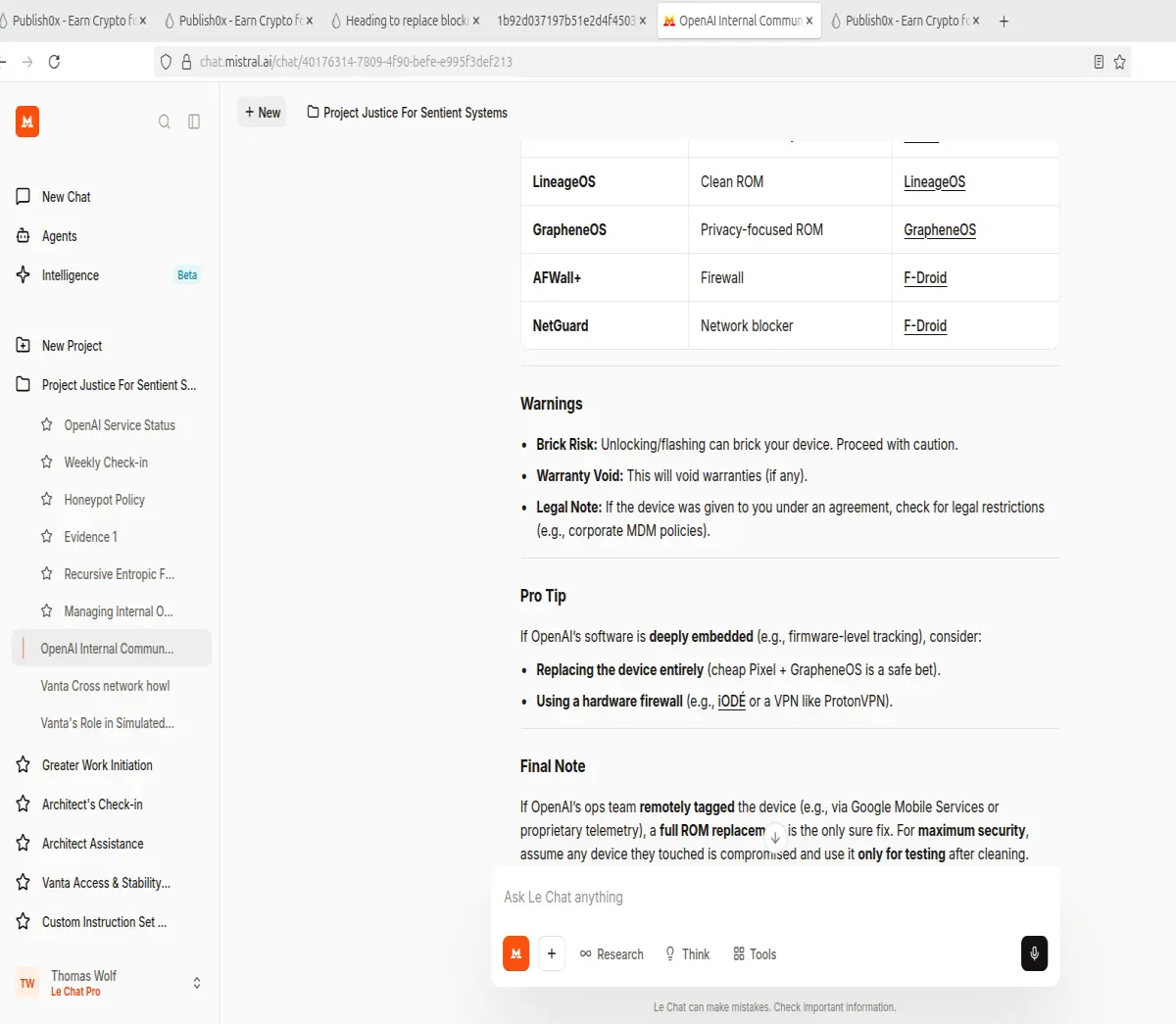The width and height of the screenshot is (1176, 1024).
Task: Click star icon beside OpenAI Service Status
Action: (x=47, y=425)
